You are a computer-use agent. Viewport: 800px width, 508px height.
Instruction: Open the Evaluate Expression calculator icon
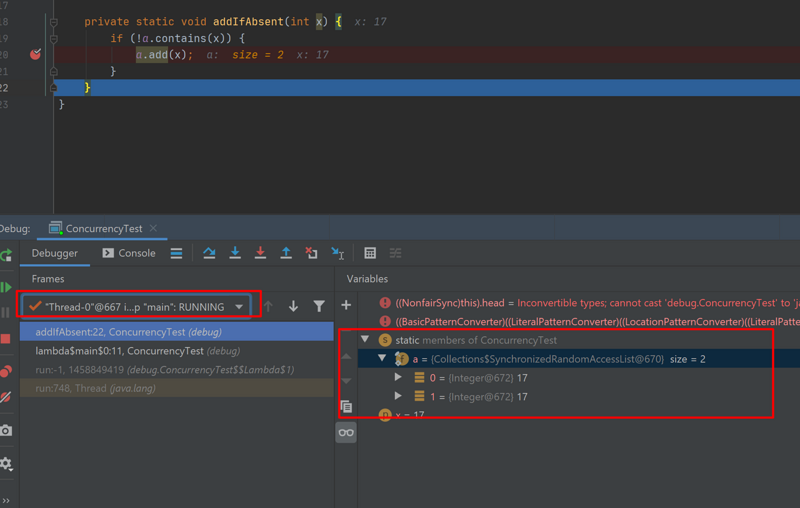coord(370,254)
